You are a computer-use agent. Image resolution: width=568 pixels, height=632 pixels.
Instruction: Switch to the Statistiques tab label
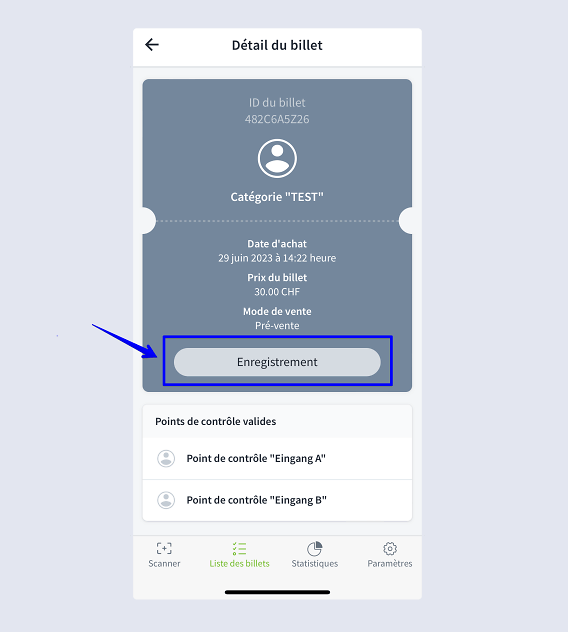(315, 563)
